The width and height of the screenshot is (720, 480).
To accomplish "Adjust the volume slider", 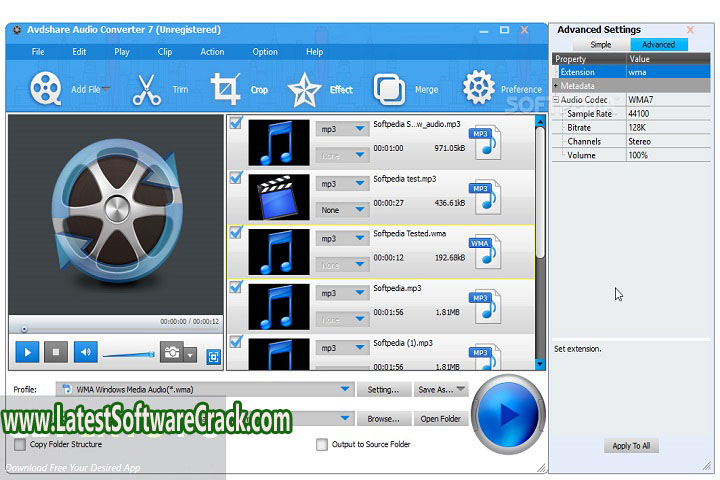I will tap(129, 354).
